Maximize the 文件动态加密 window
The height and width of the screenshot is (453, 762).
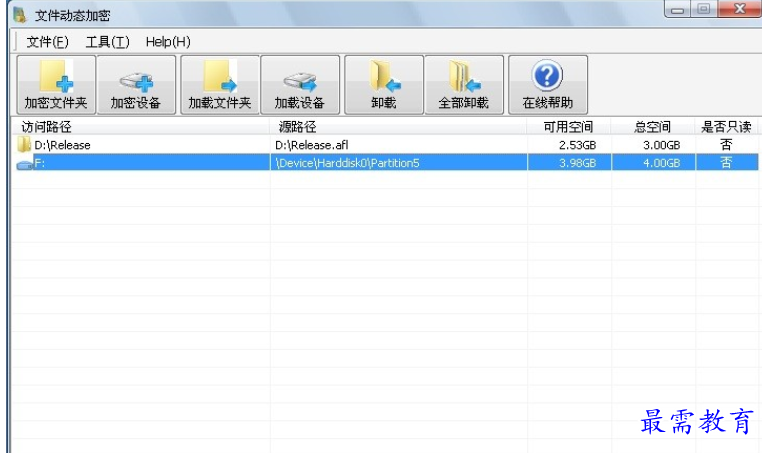tap(704, 9)
